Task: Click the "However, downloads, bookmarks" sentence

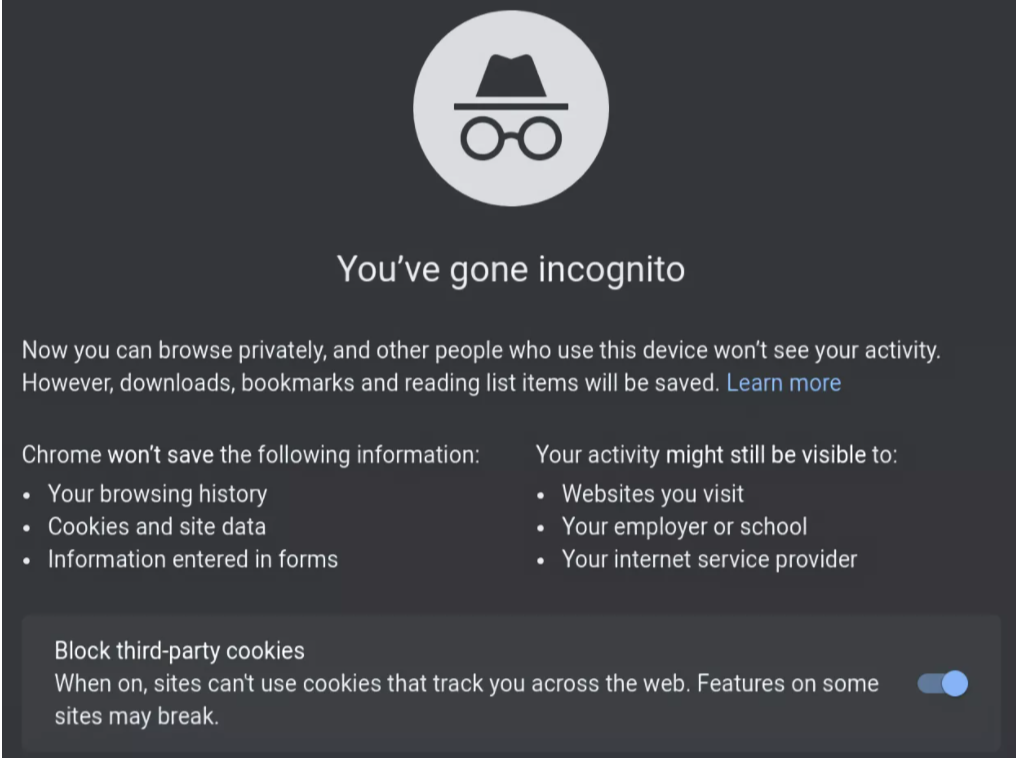Action: 370,383
